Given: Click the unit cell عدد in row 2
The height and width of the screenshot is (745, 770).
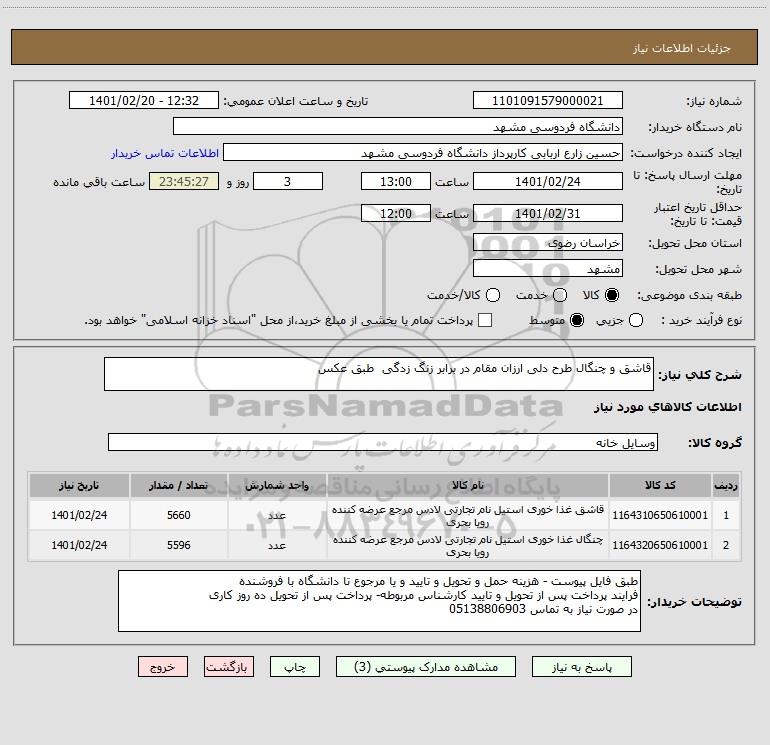Looking at the screenshot, I should pyautogui.click(x=277, y=545).
